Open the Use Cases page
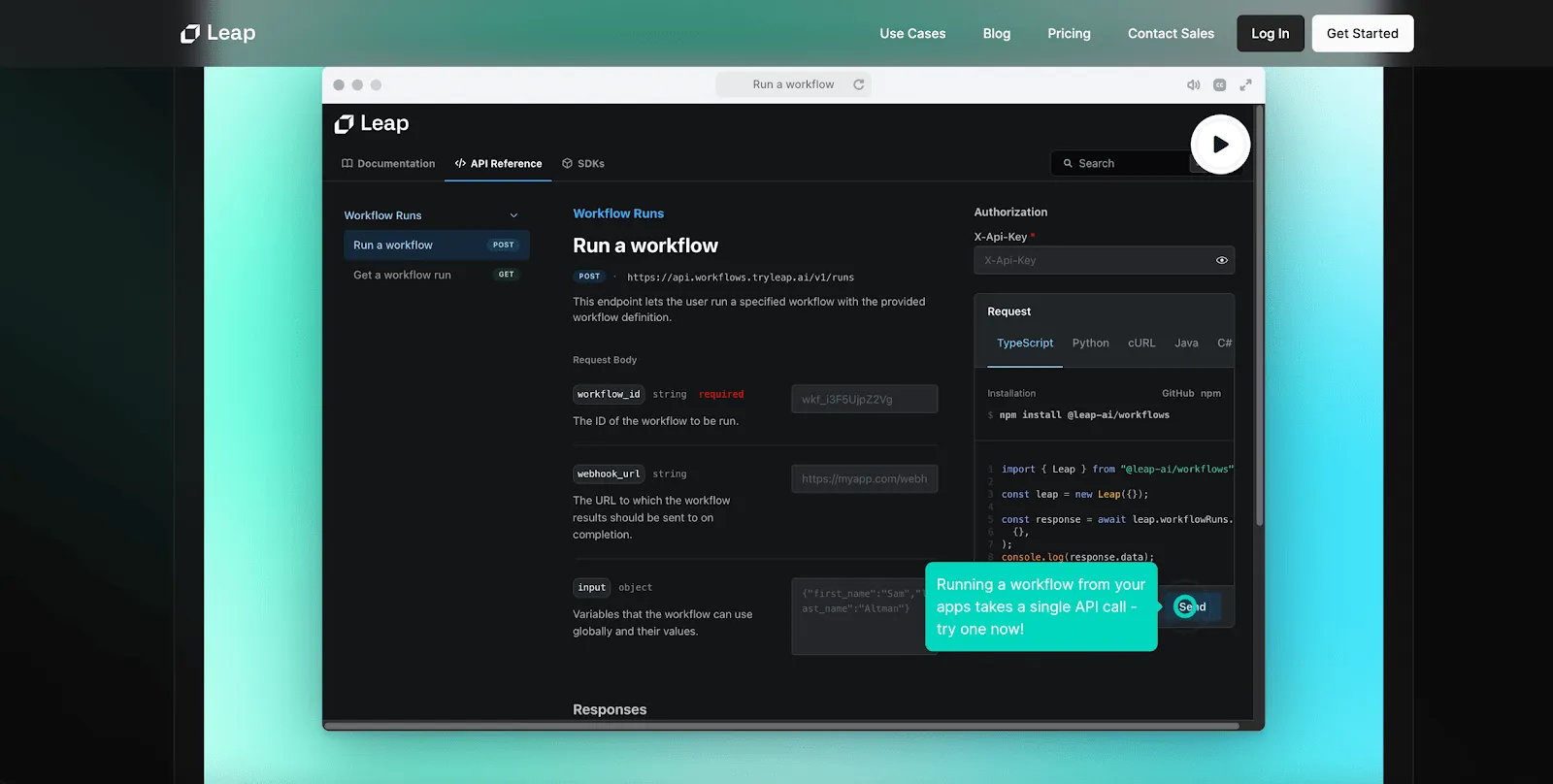This screenshot has height=784, width=1553. tap(912, 33)
